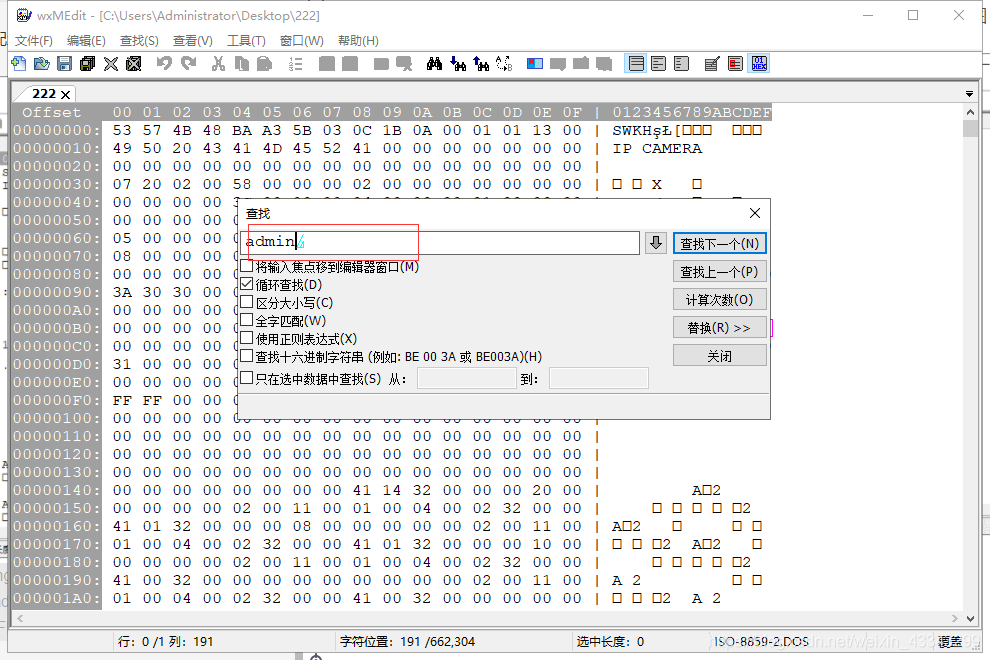990x660 pixels.
Task: Click the Replace toolbar icon
Action: pos(504,64)
